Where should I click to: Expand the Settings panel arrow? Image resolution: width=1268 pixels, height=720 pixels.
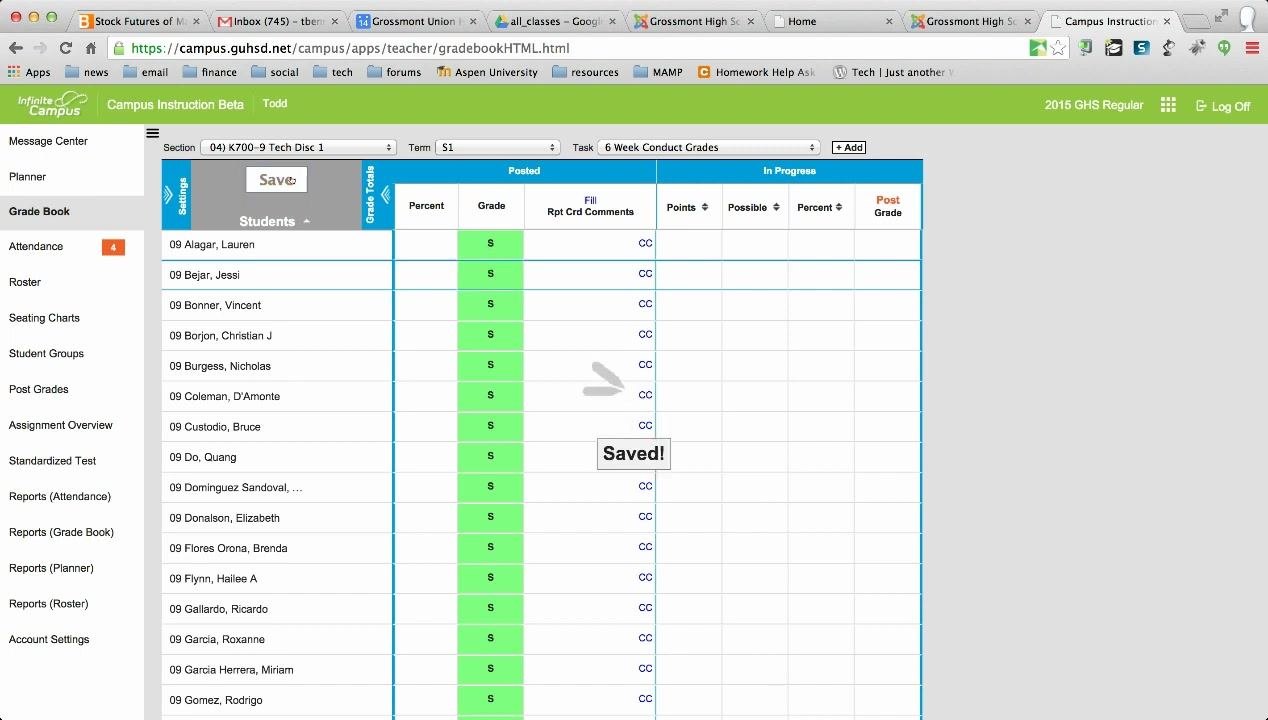(x=168, y=196)
